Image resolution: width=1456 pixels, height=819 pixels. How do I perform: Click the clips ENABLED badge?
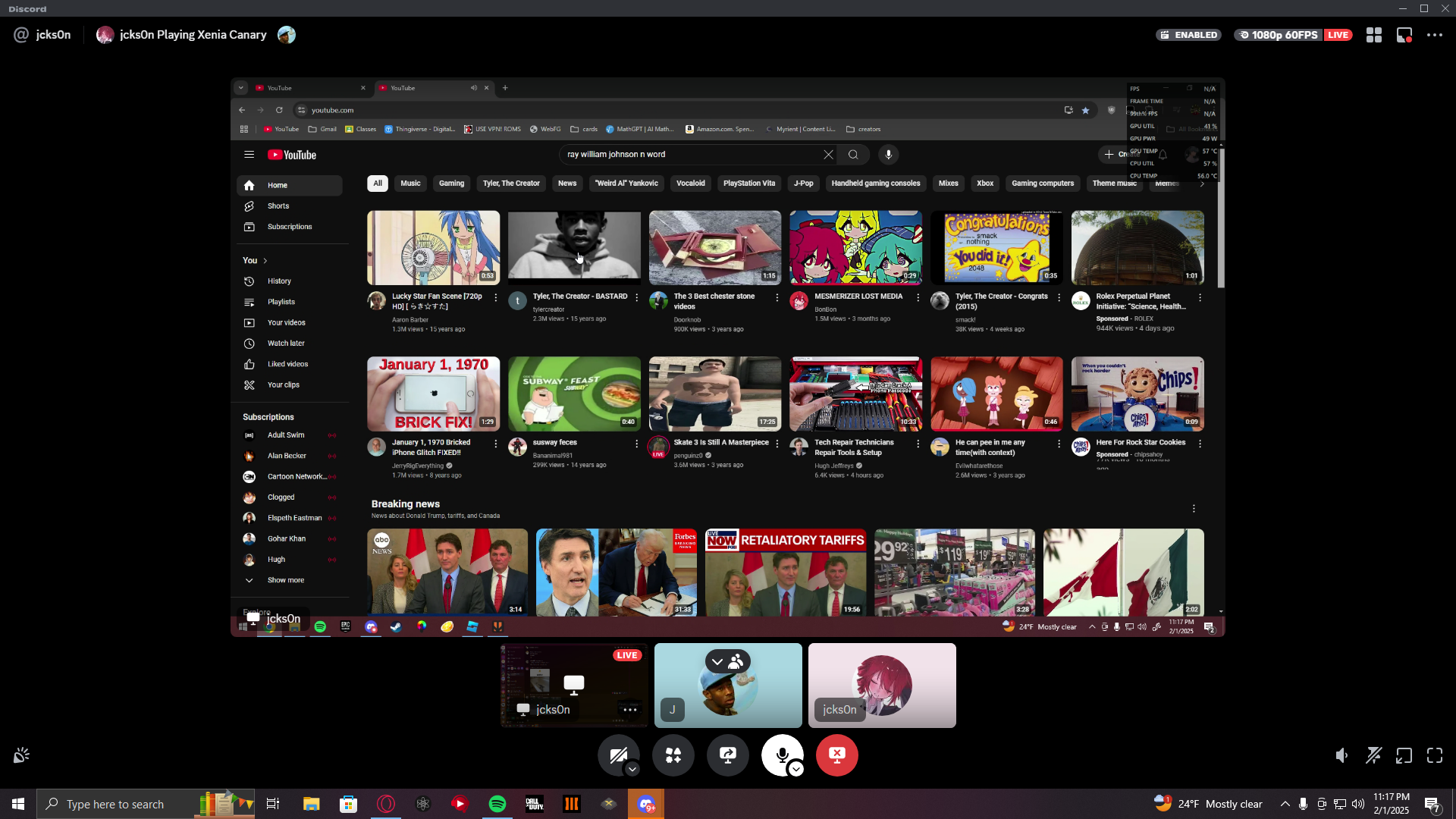1188,35
